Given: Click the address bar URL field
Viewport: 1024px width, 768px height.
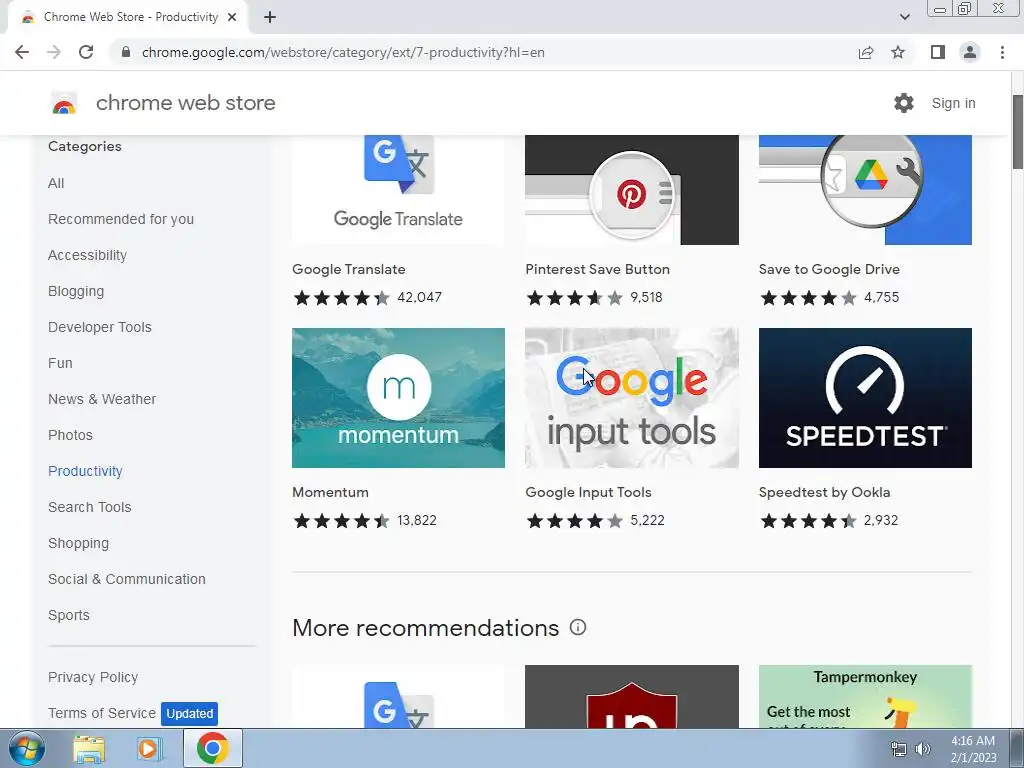Looking at the screenshot, I should [483, 52].
